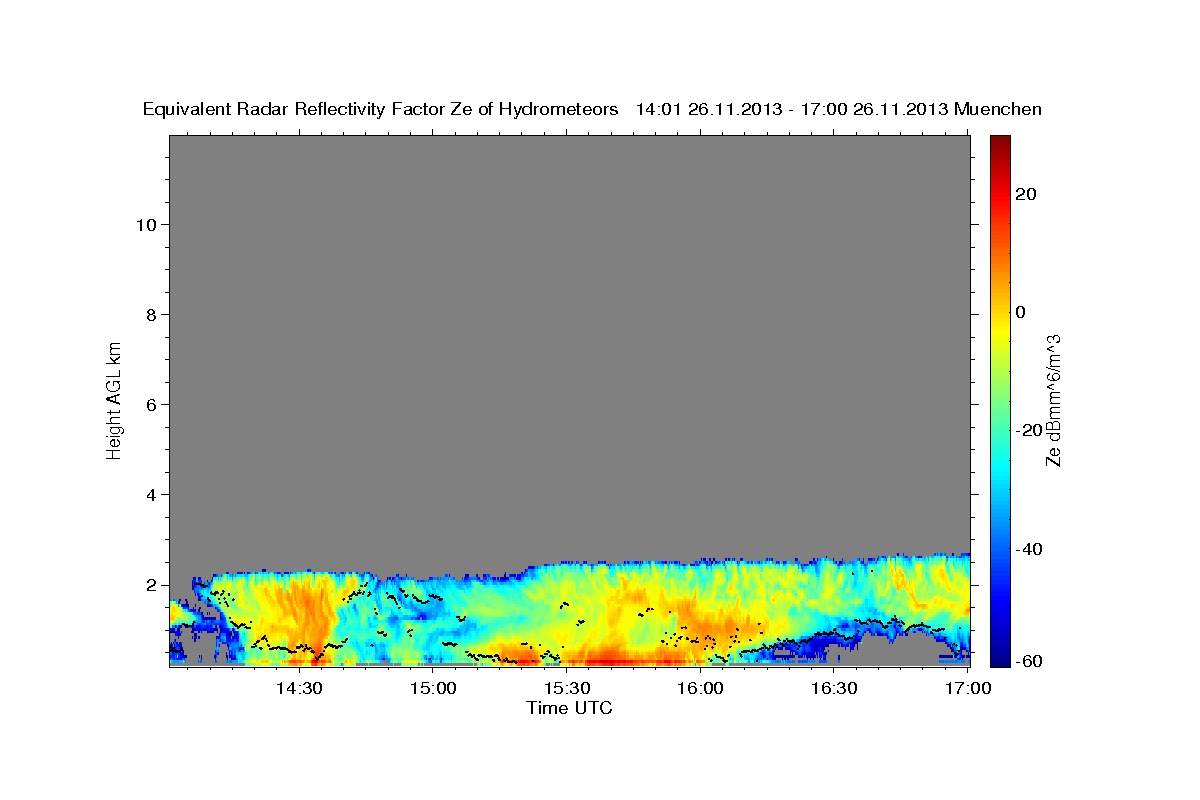Click the colorbar label -60
Image resolution: width=1200 pixels, height=800 pixels.
(1028, 660)
